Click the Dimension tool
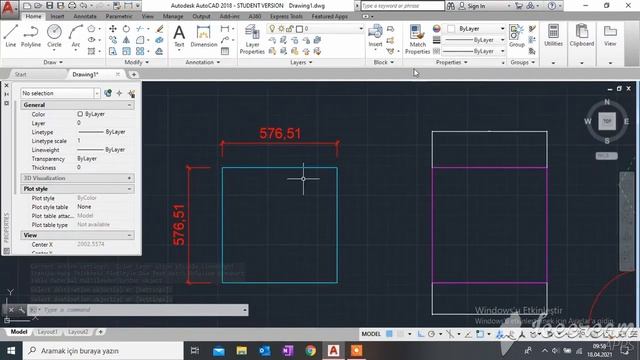 (x=203, y=36)
